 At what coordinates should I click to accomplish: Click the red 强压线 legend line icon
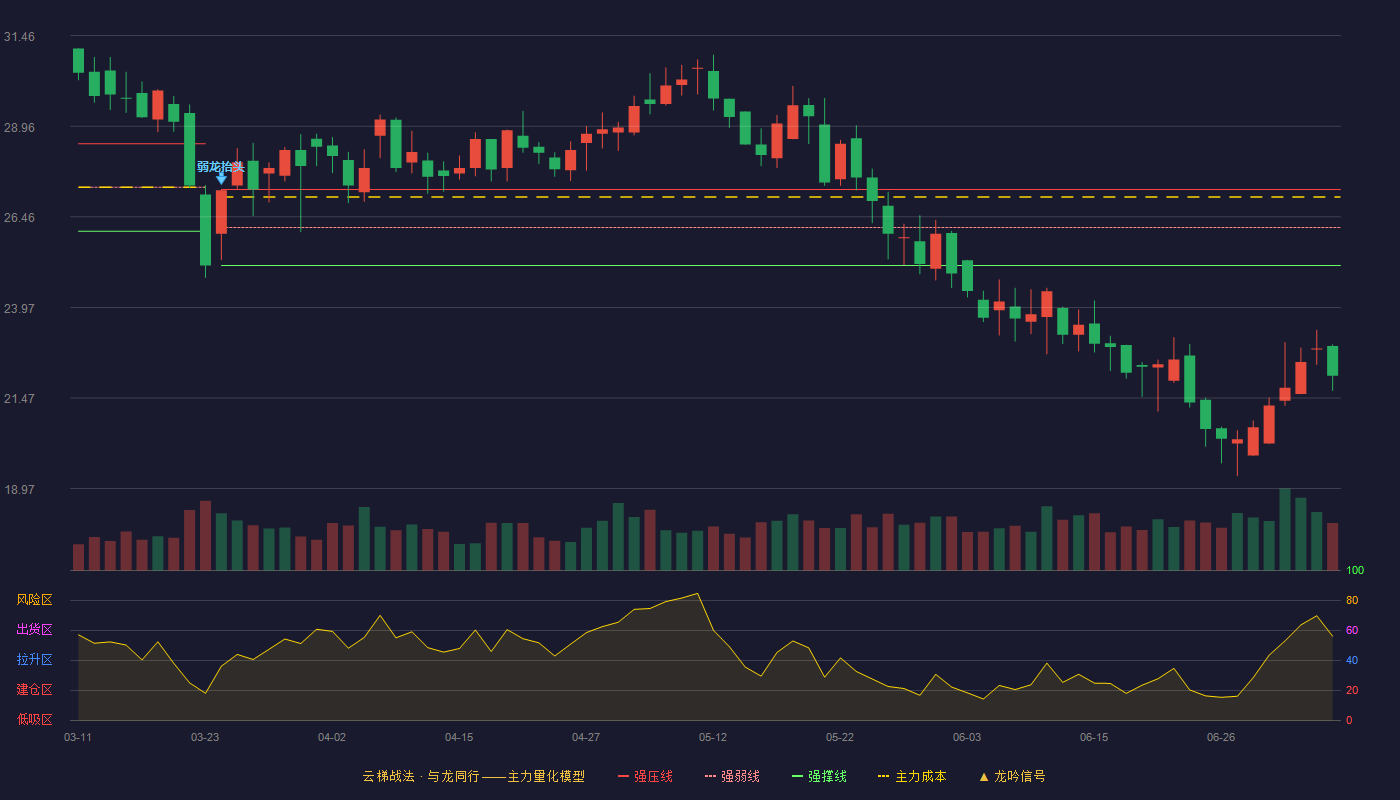(623, 776)
